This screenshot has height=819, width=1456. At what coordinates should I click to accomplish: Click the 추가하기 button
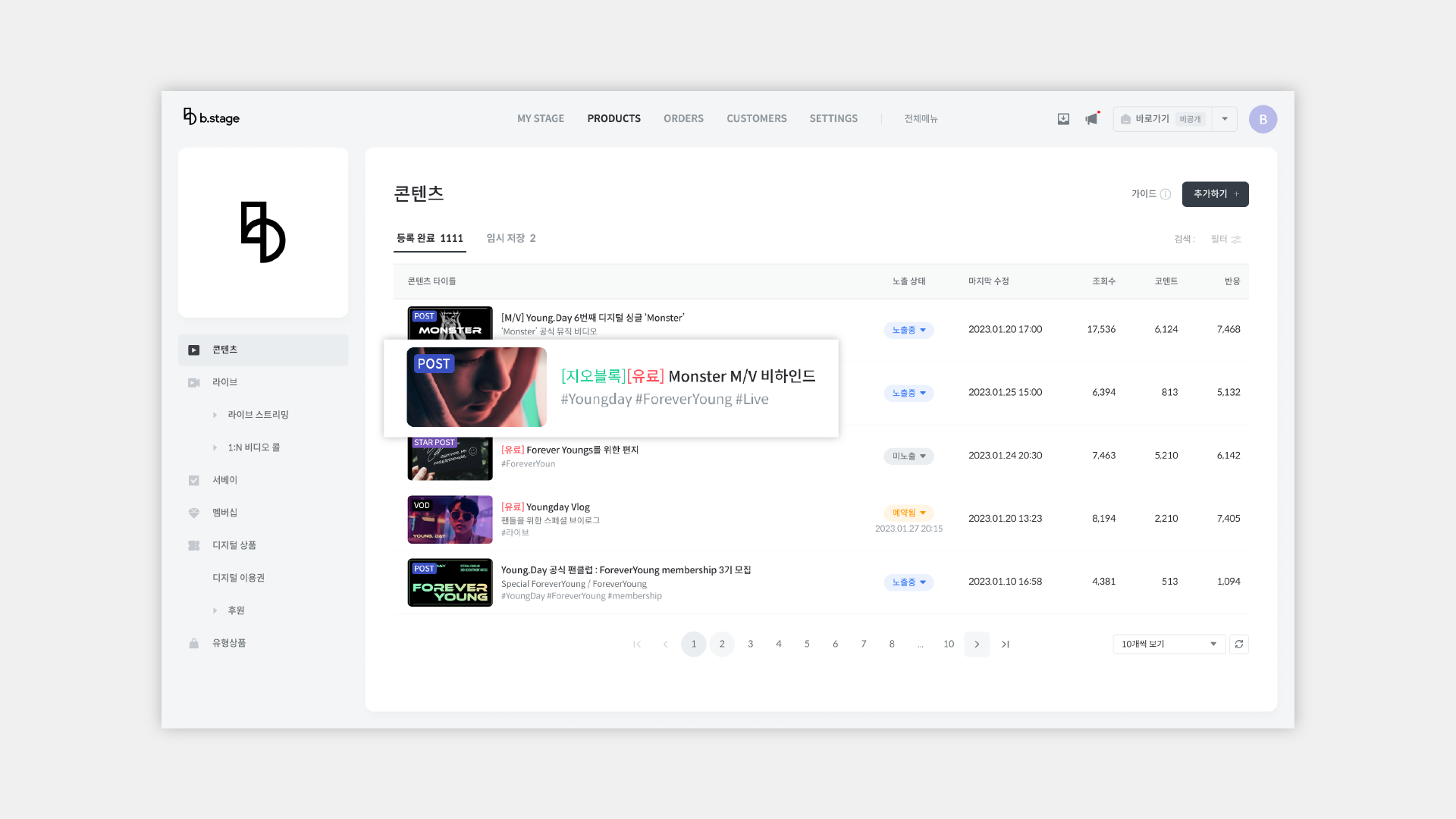click(1215, 194)
